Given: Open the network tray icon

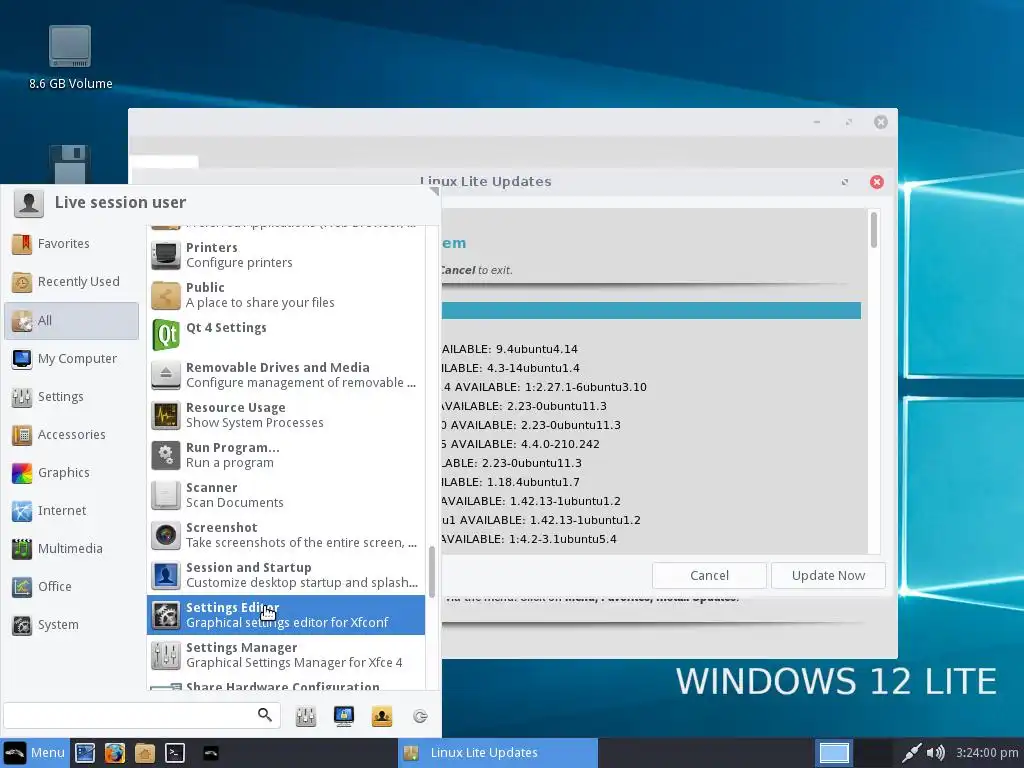Looking at the screenshot, I should [911, 753].
